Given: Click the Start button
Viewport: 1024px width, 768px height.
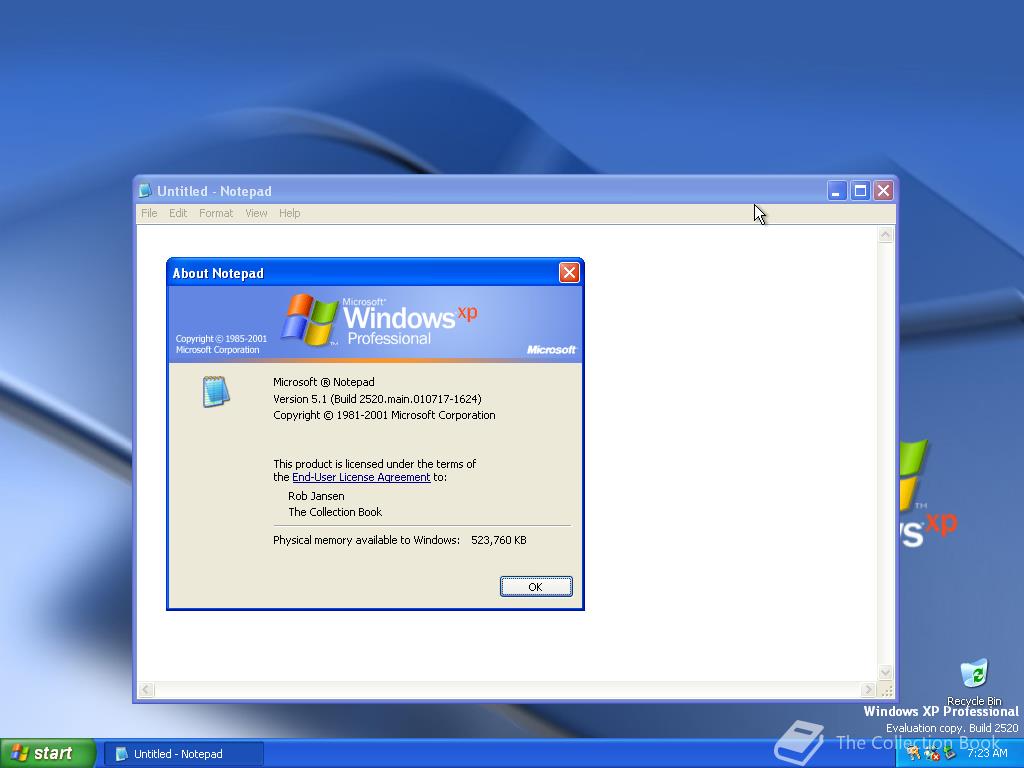Looking at the screenshot, I should [47, 753].
